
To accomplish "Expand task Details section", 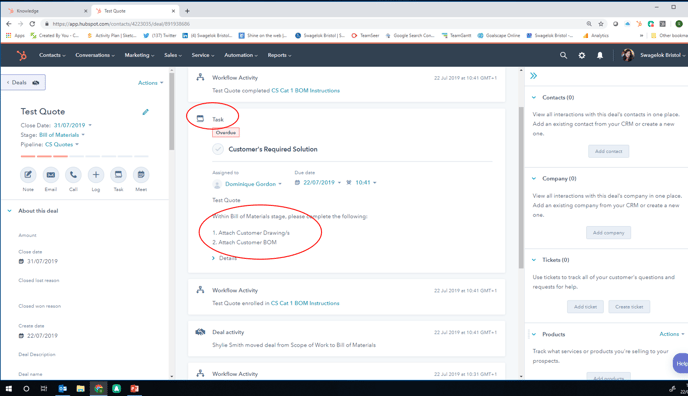I will pyautogui.click(x=225, y=258).
